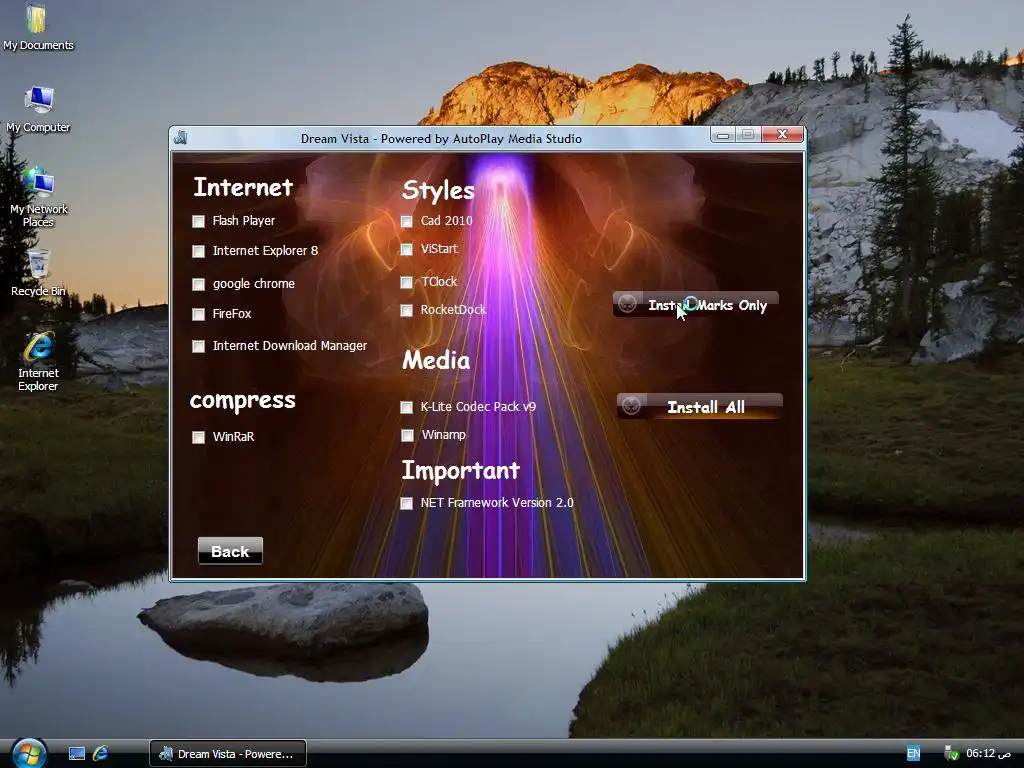Image resolution: width=1024 pixels, height=768 pixels.
Task: Open My Documents desktop icon
Action: [x=37, y=27]
